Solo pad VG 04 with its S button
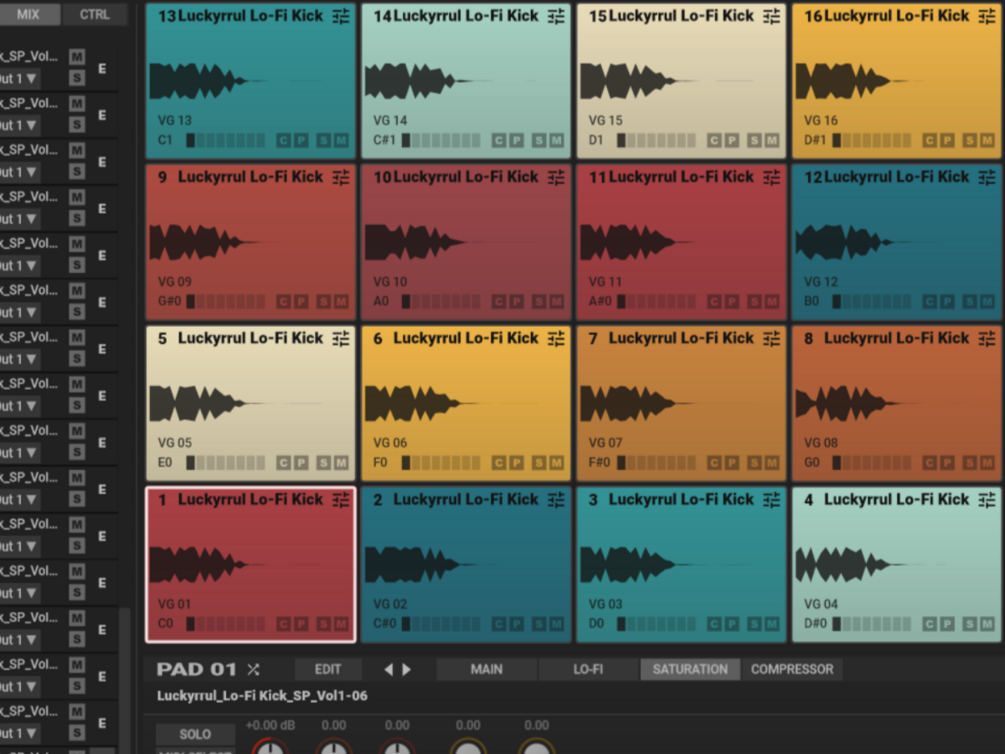1005x754 pixels. (970, 624)
